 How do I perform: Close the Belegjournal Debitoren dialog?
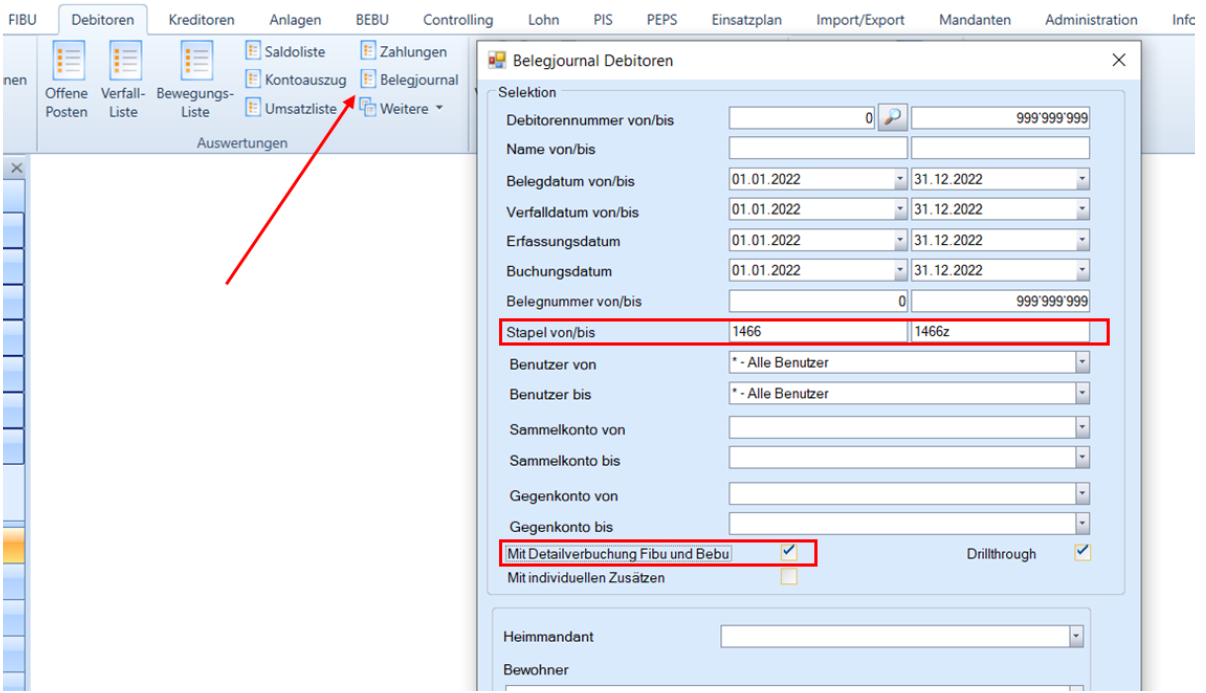tap(1119, 61)
